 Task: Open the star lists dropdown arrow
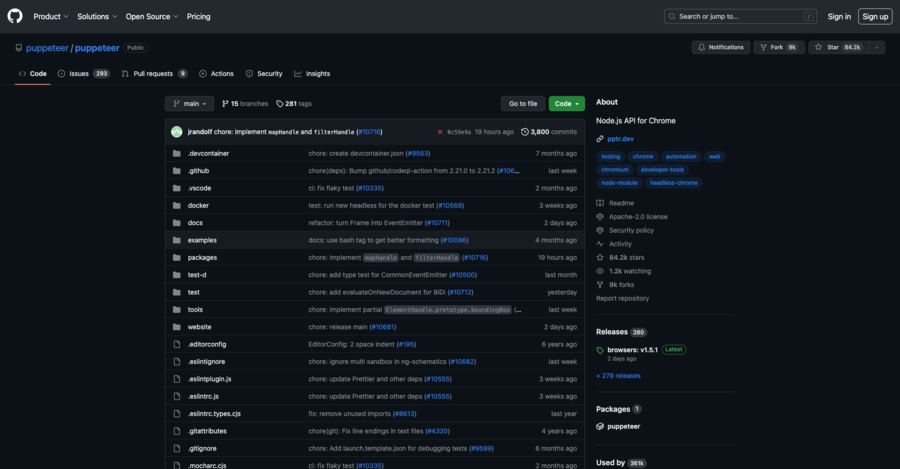tap(877, 47)
